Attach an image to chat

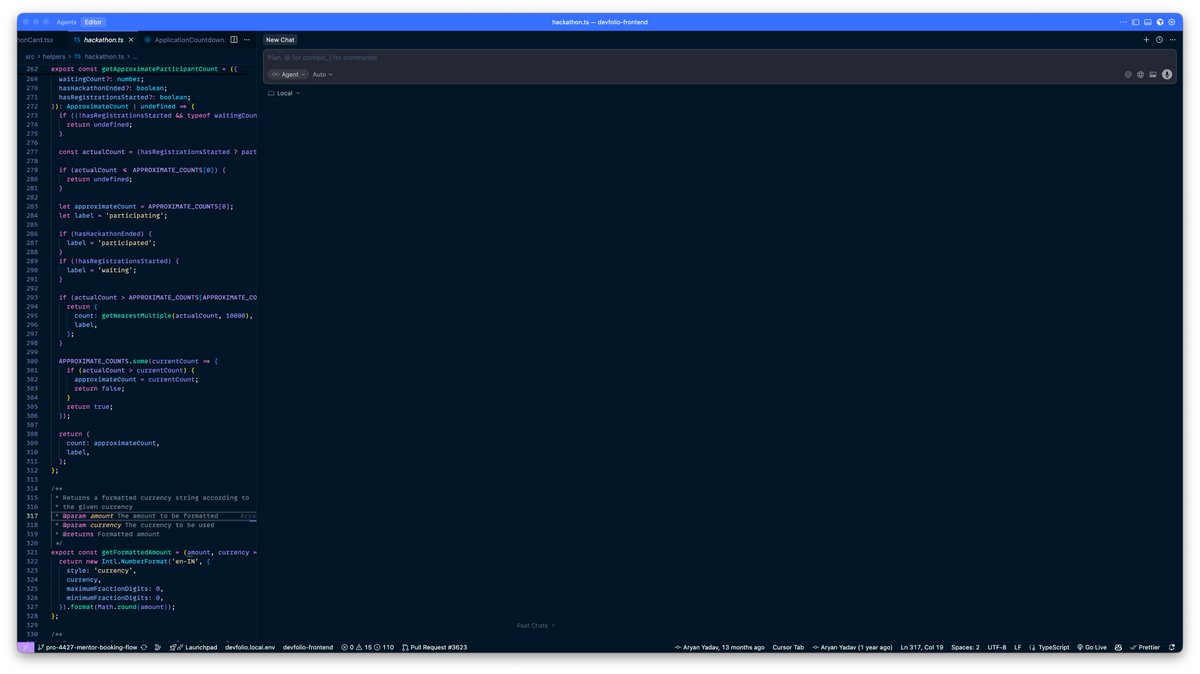coord(1153,75)
